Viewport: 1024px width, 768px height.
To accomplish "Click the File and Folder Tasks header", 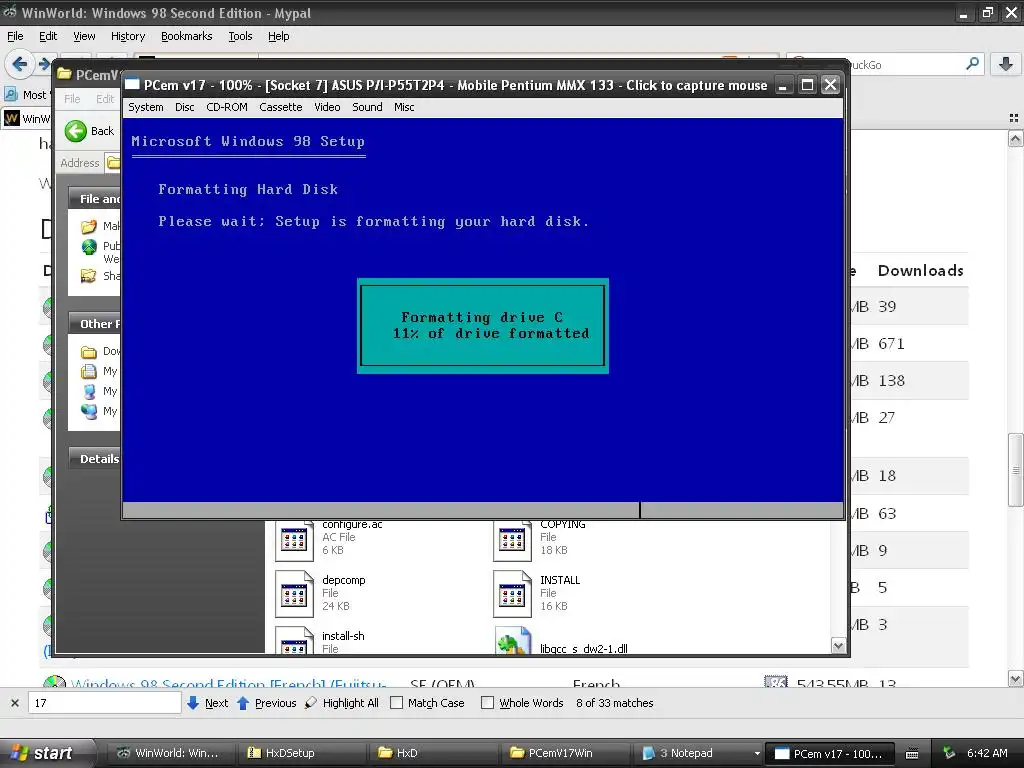I will [95, 199].
